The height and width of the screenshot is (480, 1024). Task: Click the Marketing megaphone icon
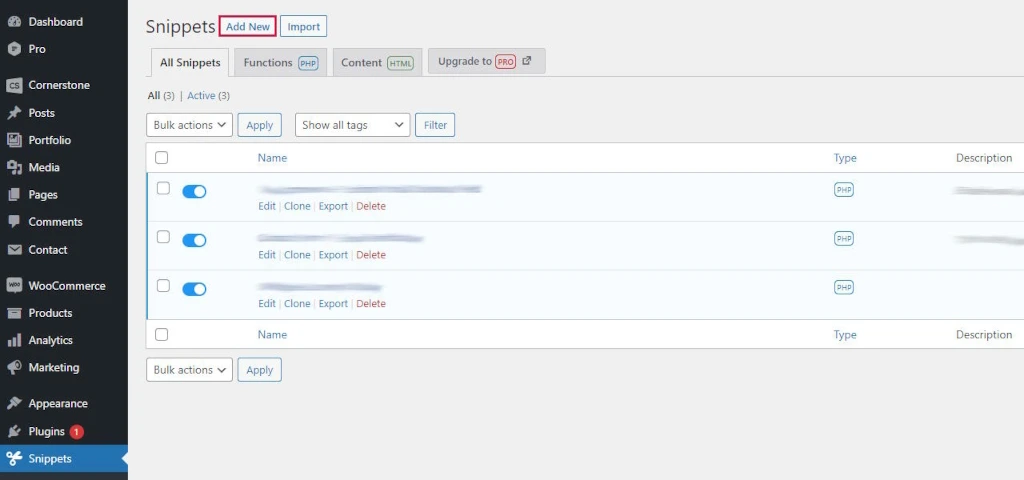coord(14,368)
